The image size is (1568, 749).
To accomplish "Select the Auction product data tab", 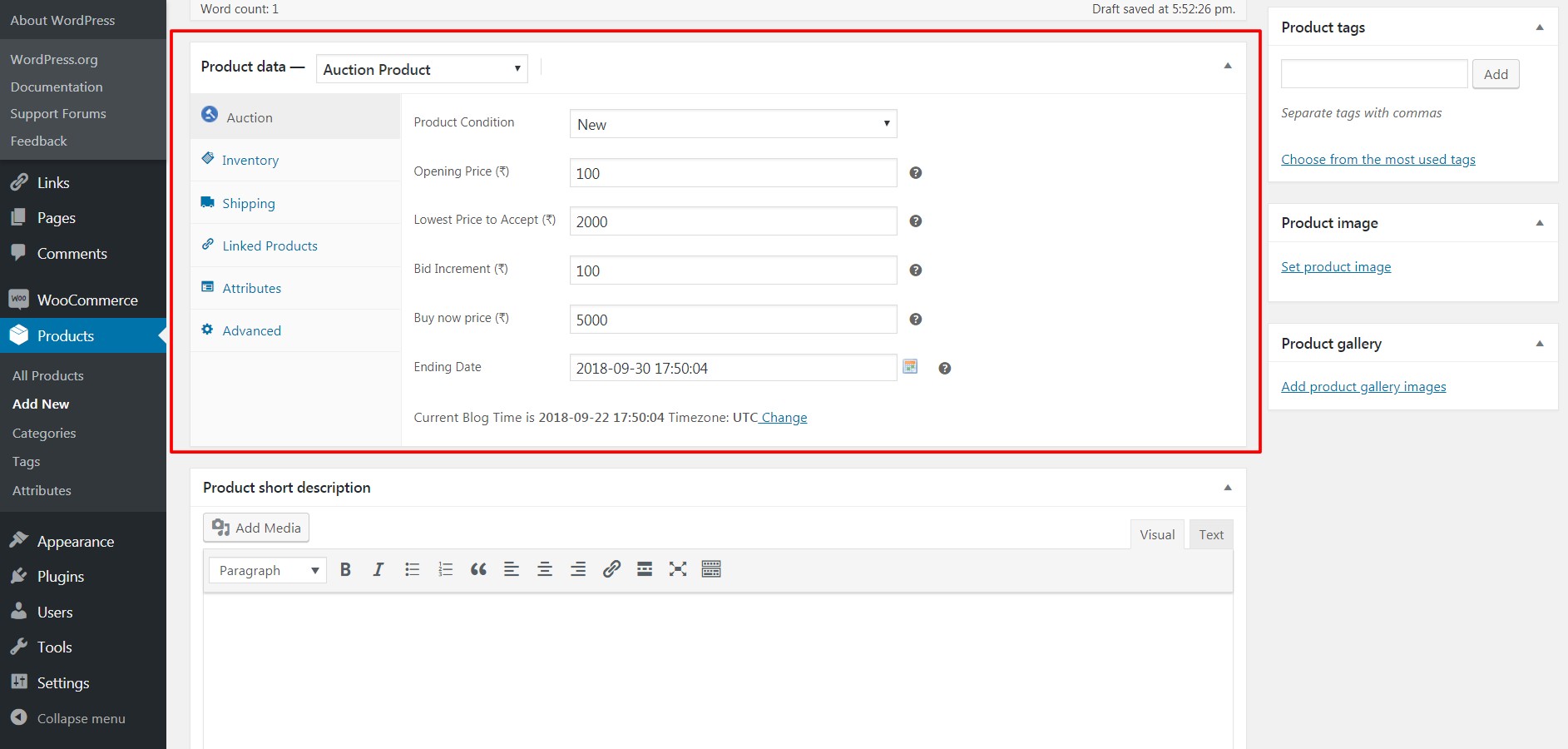I will 295,117.
